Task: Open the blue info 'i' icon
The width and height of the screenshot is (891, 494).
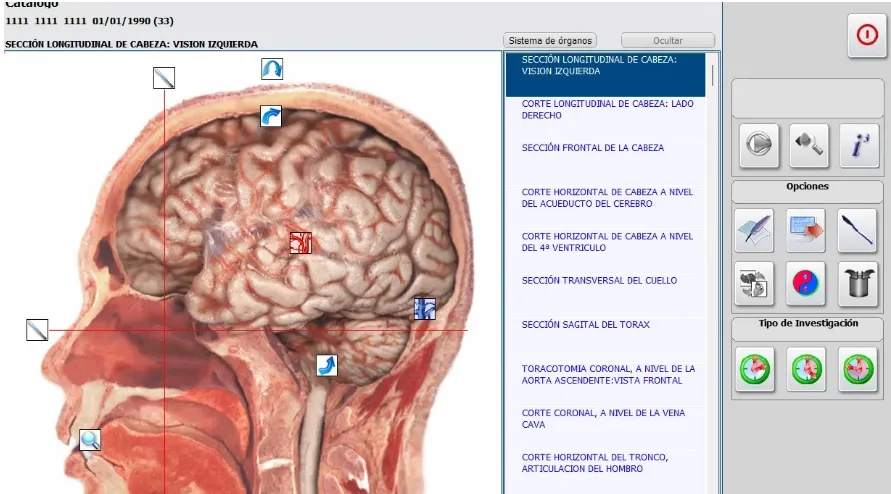Action: 859,145
